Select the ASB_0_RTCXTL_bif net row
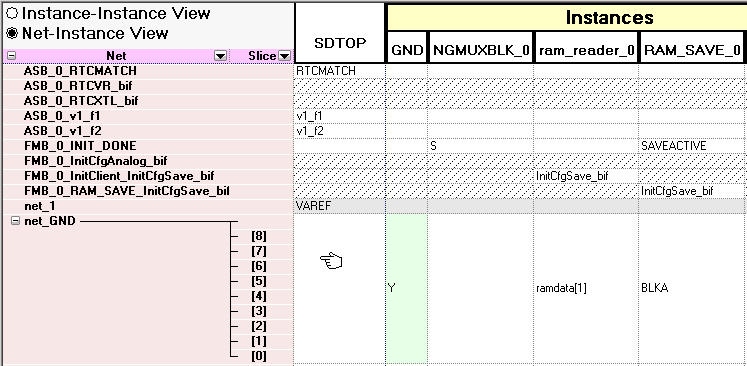 tap(148, 101)
